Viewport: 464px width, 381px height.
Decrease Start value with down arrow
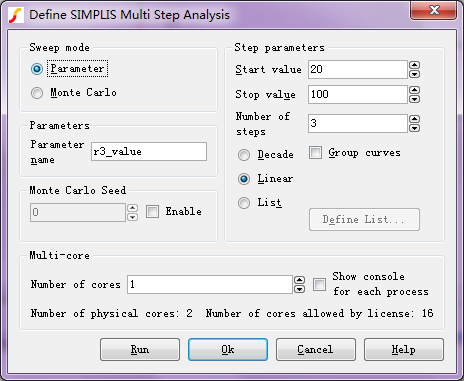[x=414, y=74]
